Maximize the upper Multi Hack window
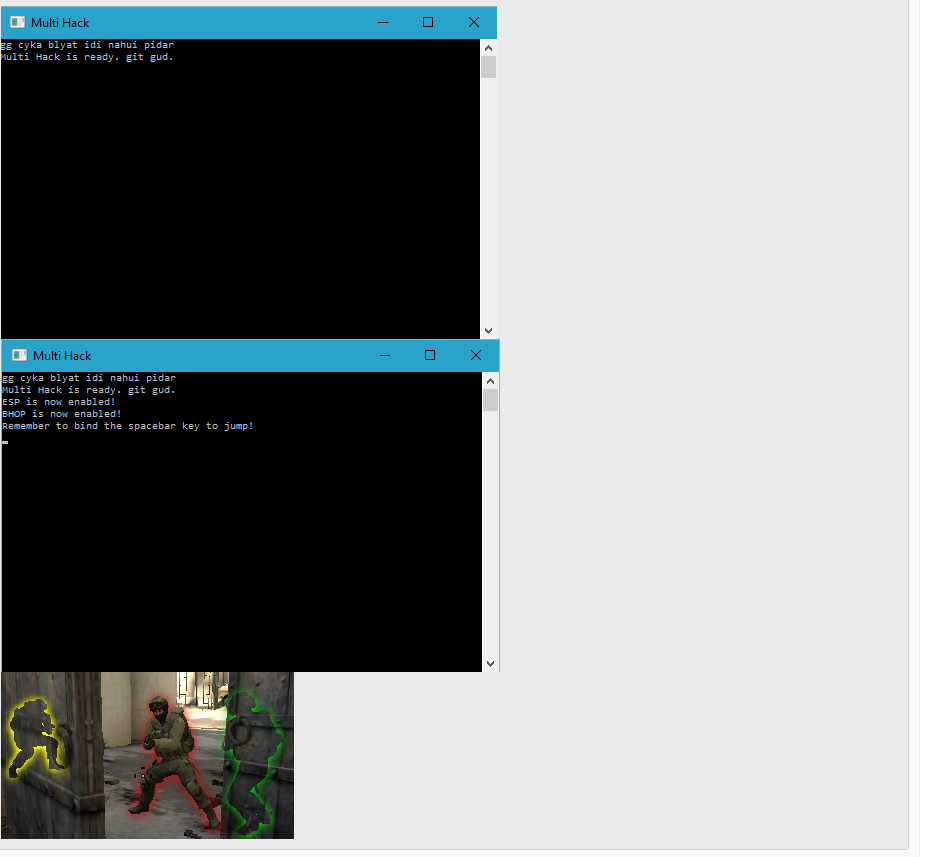Viewport: 928px width, 857px height. [428, 22]
